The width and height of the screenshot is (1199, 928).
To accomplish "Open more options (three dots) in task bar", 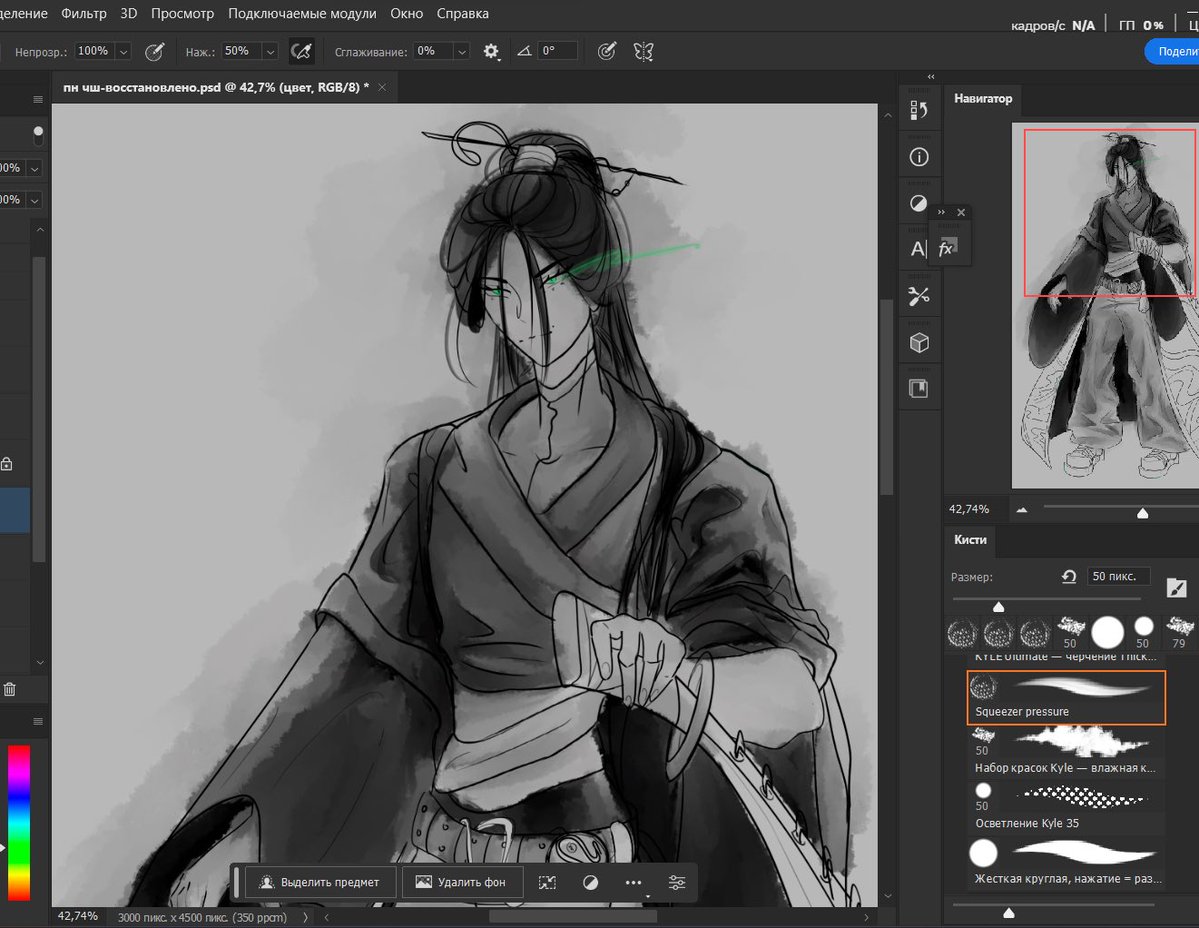I will [633, 883].
